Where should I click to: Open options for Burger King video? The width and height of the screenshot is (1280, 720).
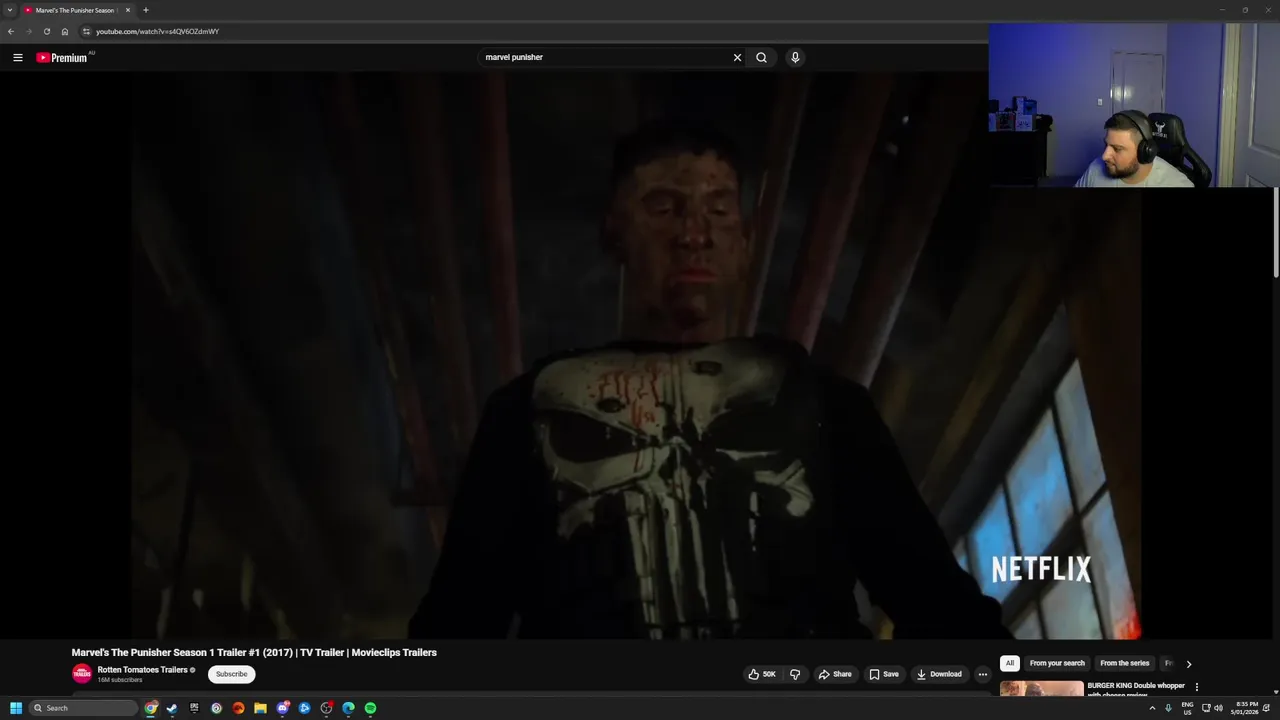point(1196,687)
